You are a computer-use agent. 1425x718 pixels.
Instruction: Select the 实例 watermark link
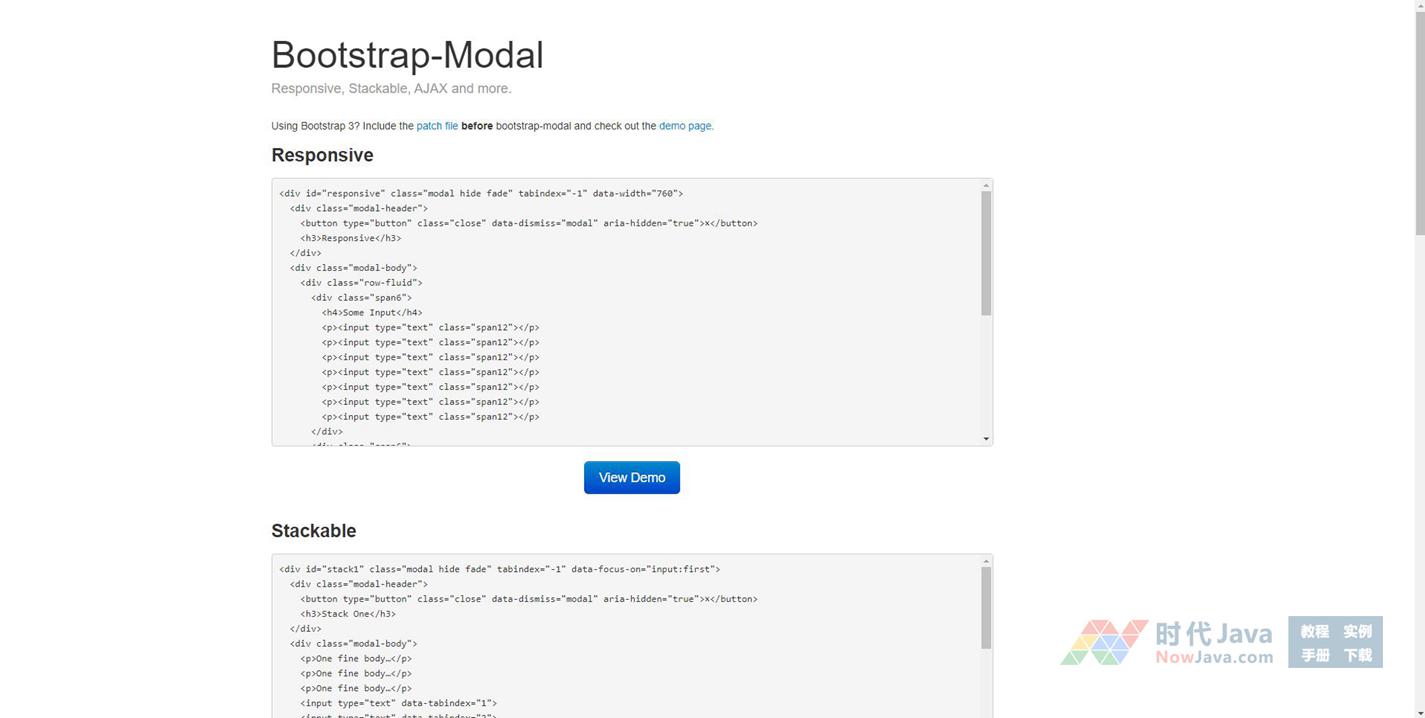click(1357, 631)
